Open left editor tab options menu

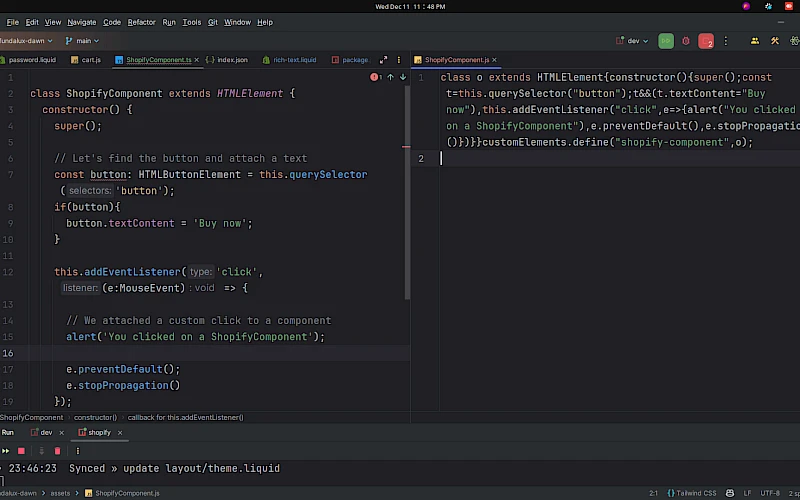[399, 60]
